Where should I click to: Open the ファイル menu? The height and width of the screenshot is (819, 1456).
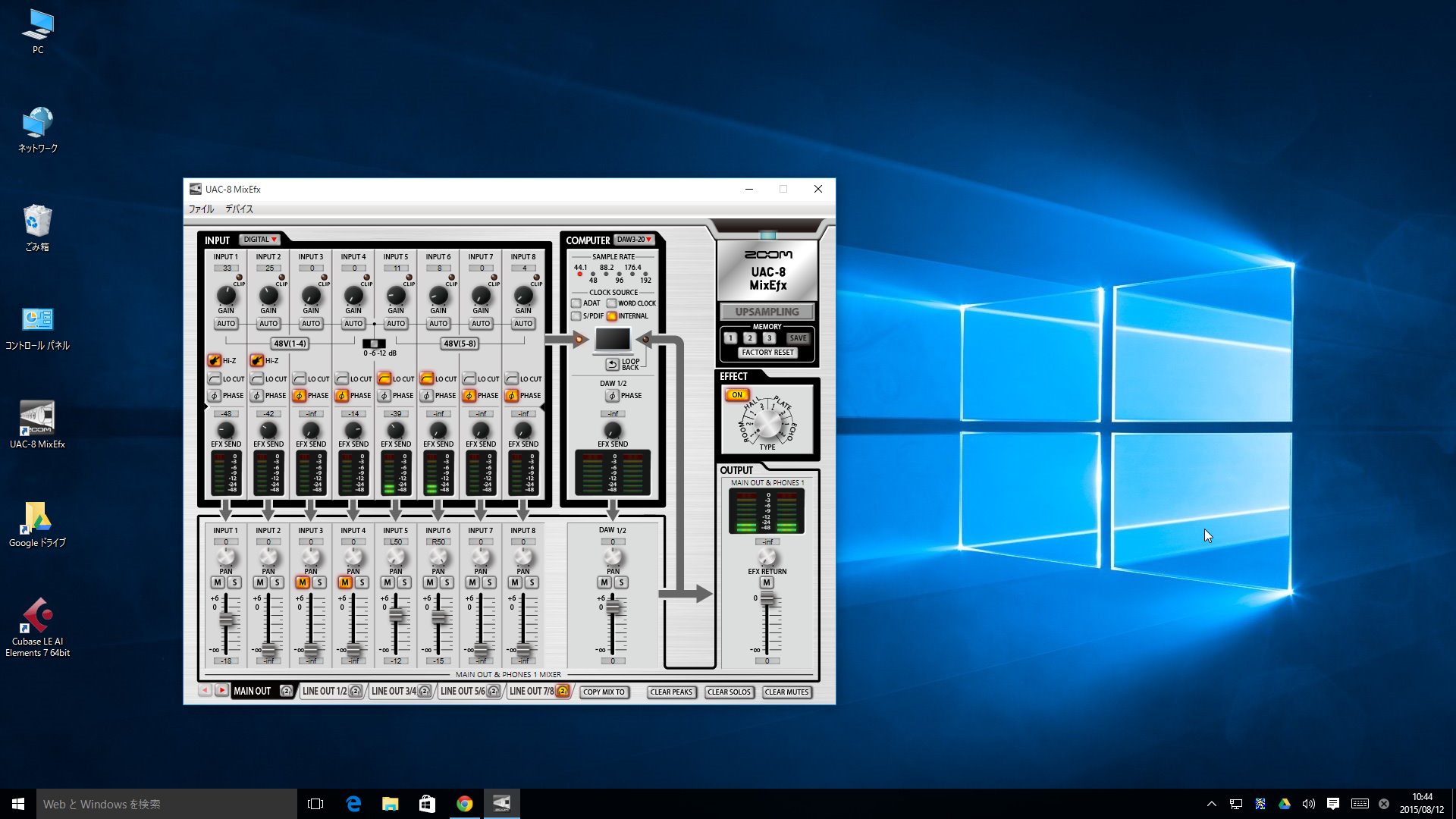click(201, 209)
